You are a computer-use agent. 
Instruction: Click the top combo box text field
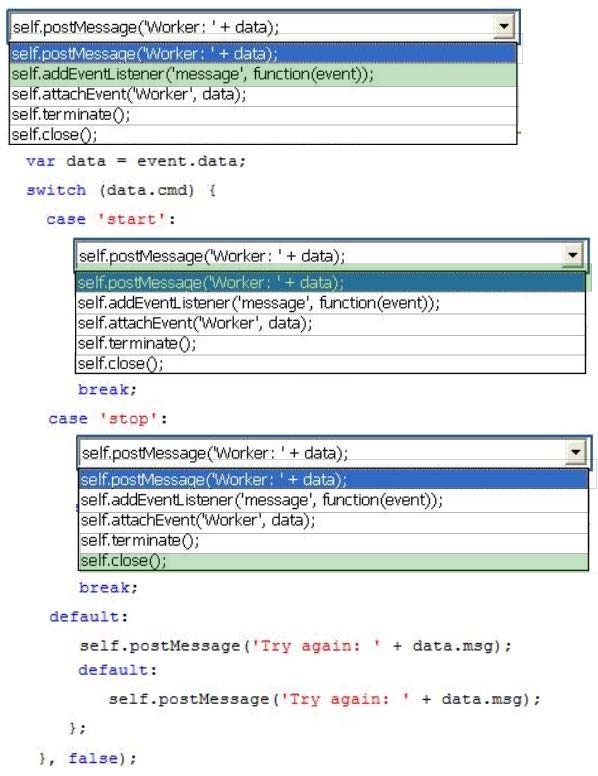tap(252, 27)
